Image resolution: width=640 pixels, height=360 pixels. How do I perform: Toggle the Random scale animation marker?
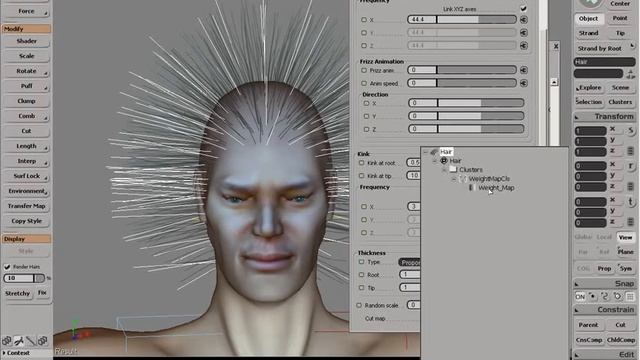tap(359, 305)
